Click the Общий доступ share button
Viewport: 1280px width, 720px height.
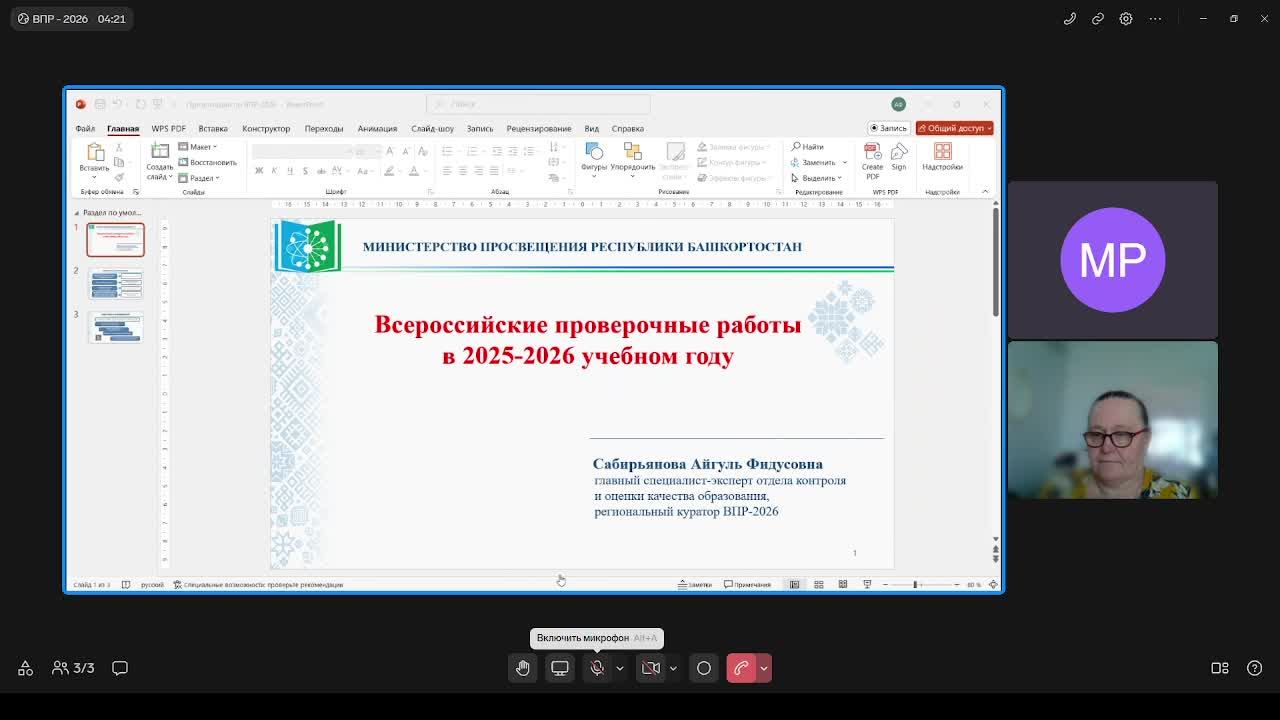pyautogui.click(x=954, y=128)
